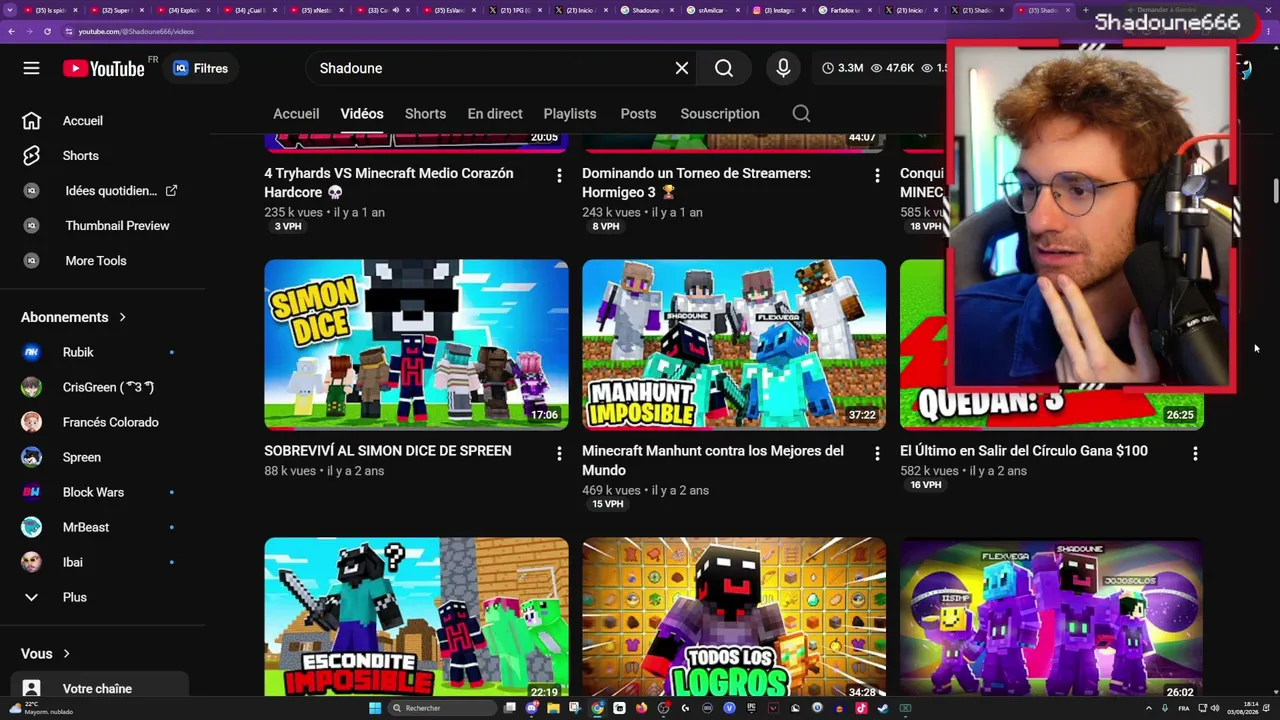Switch to the channel Shorts tab
The image size is (1280, 720).
tap(425, 114)
